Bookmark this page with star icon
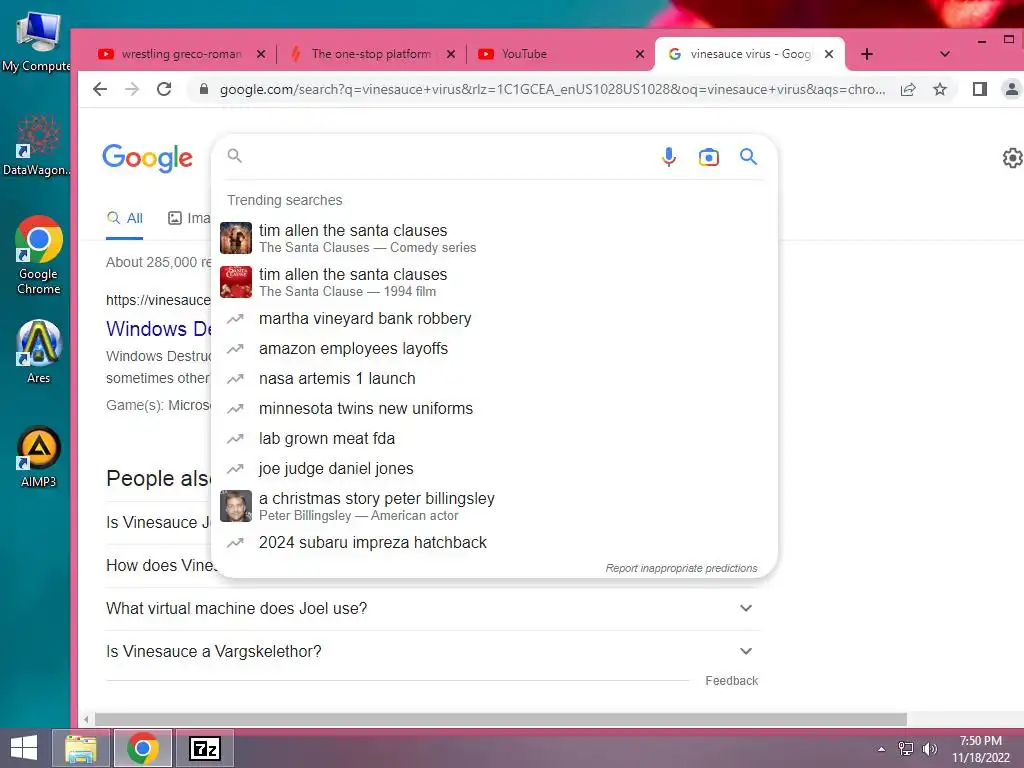Screen dimensions: 1024x768 click(940, 89)
